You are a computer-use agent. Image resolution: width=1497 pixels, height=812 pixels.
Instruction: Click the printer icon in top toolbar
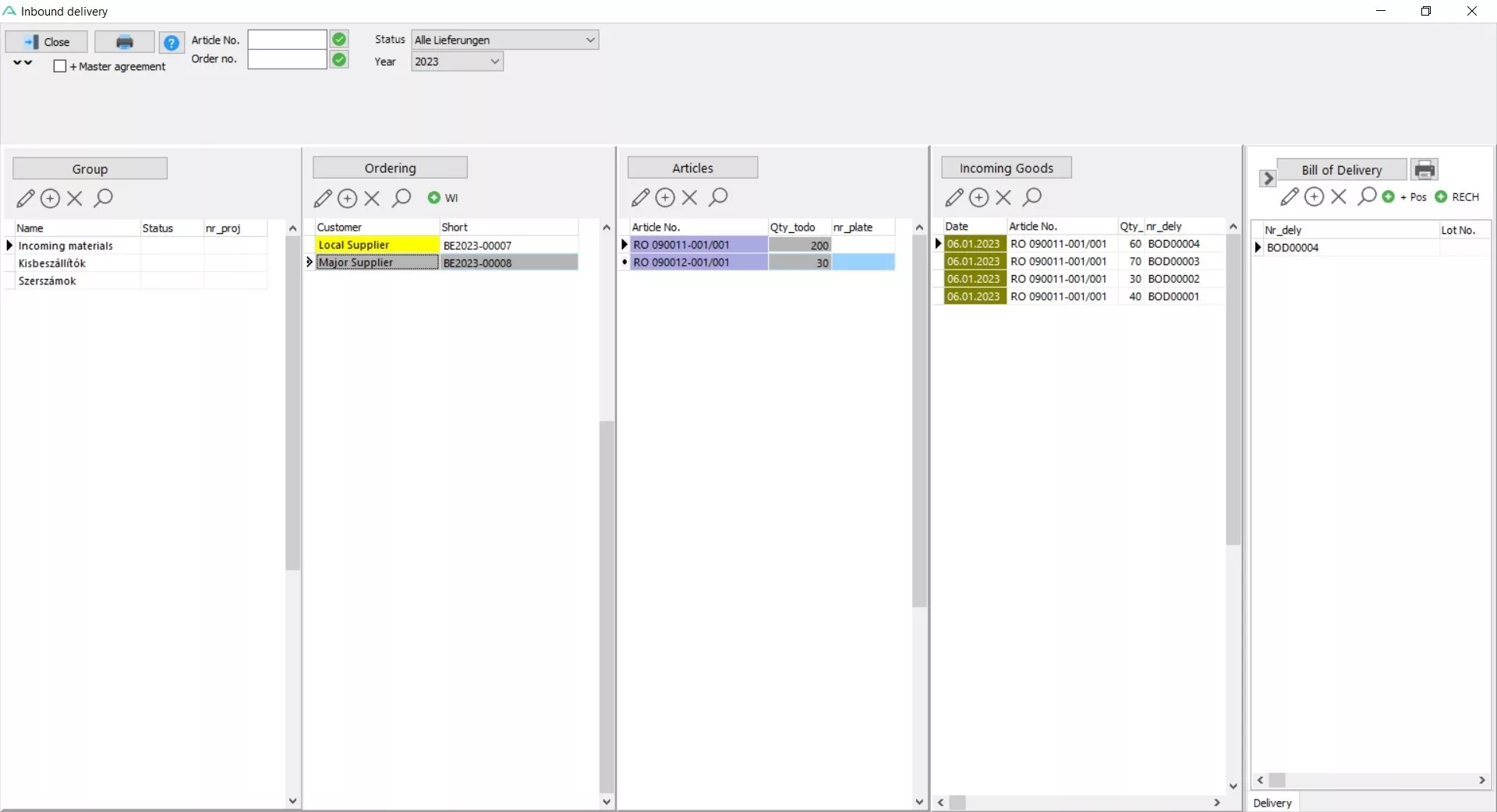[x=124, y=42]
